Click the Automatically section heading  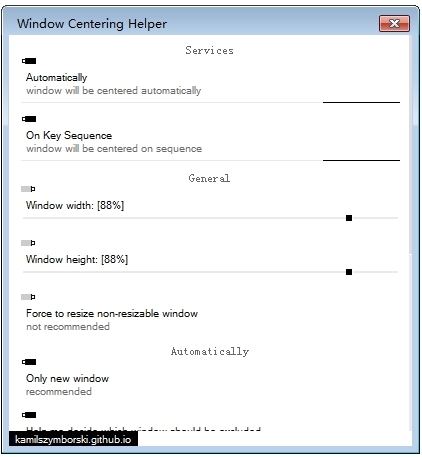pos(210,351)
